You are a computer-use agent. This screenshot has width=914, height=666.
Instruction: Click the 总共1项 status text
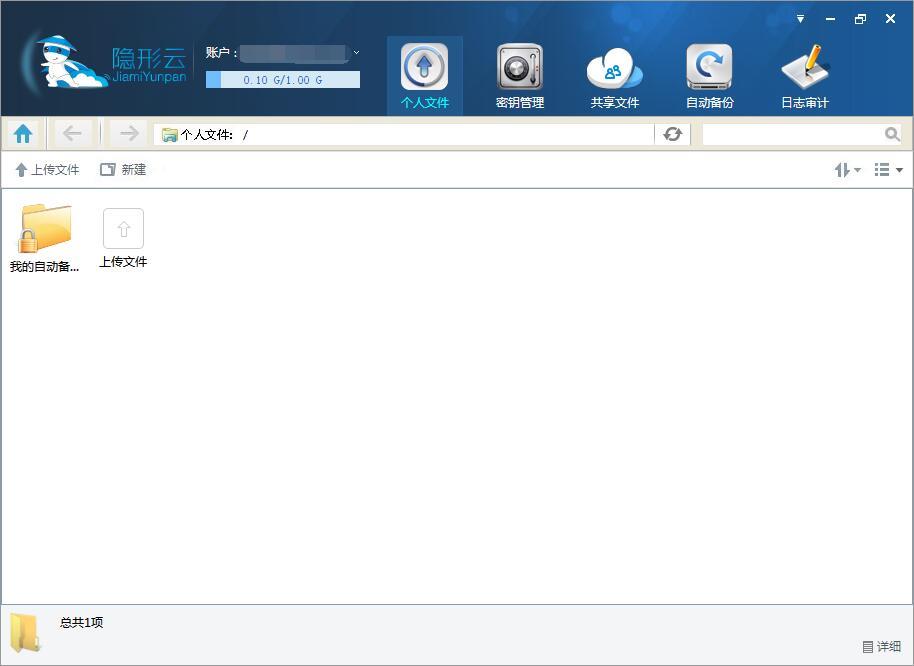pyautogui.click(x=82, y=622)
